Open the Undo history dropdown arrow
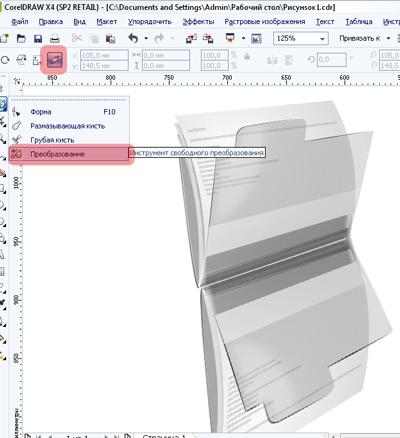Viewport: 400px width, 438px height. tap(146, 39)
